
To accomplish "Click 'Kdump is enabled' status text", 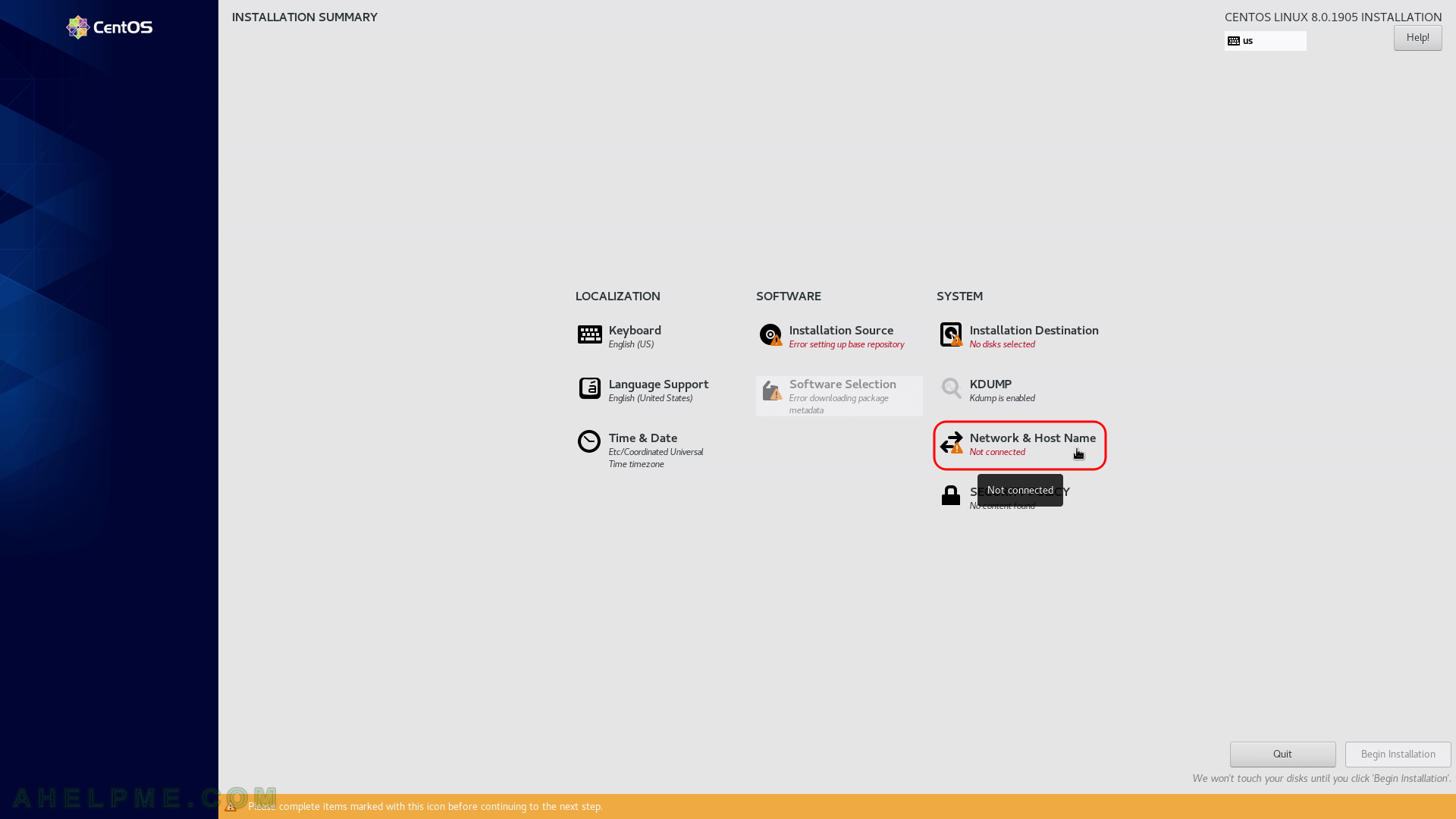I will tap(1002, 399).
